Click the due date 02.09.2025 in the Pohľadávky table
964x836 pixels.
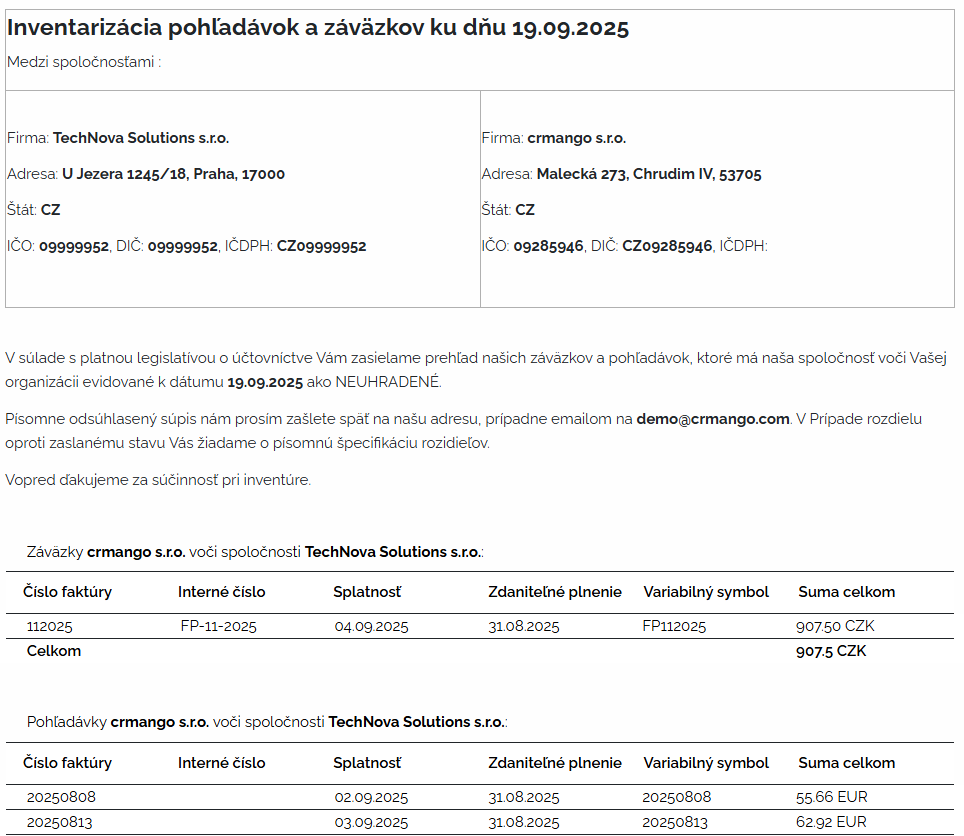point(371,798)
